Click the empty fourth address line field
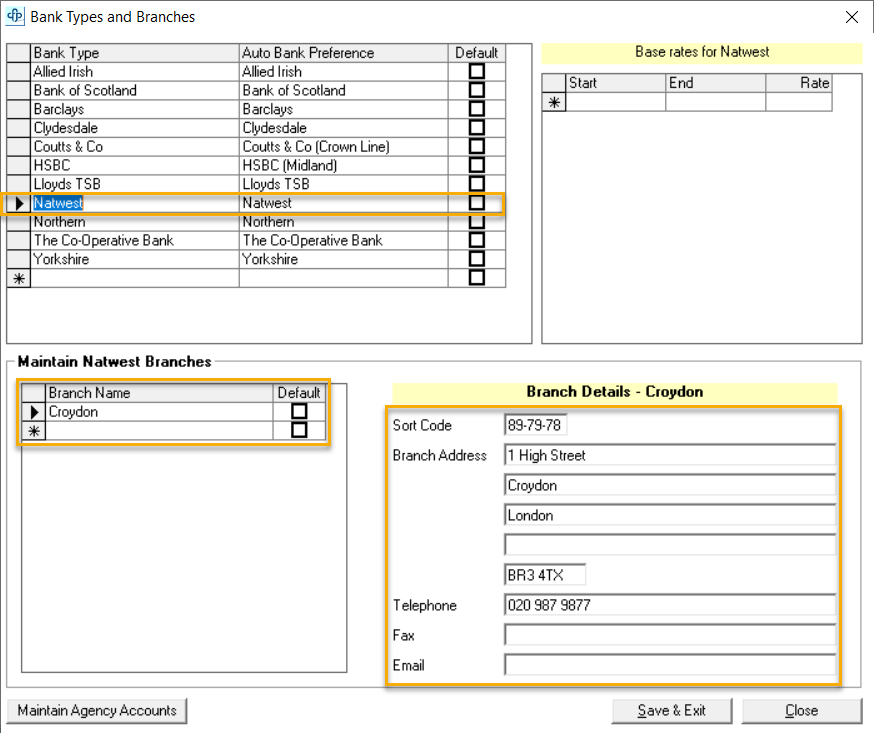 [x=670, y=545]
